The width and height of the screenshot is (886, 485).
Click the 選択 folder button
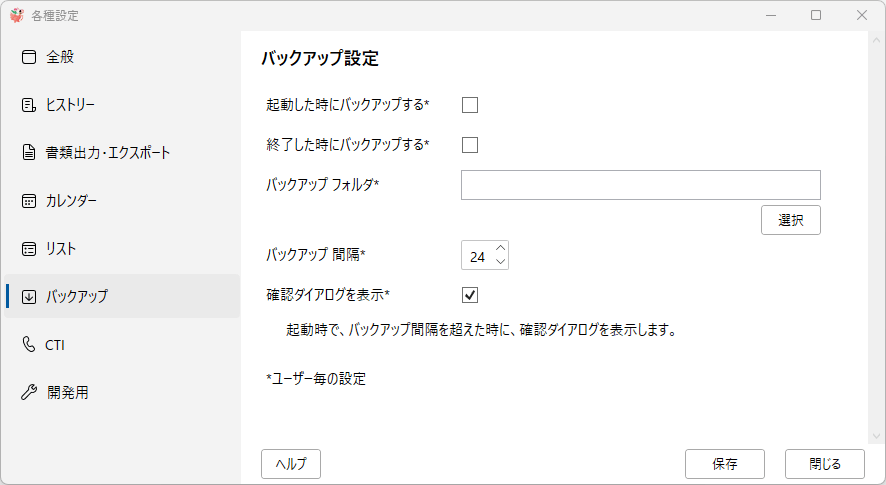791,220
